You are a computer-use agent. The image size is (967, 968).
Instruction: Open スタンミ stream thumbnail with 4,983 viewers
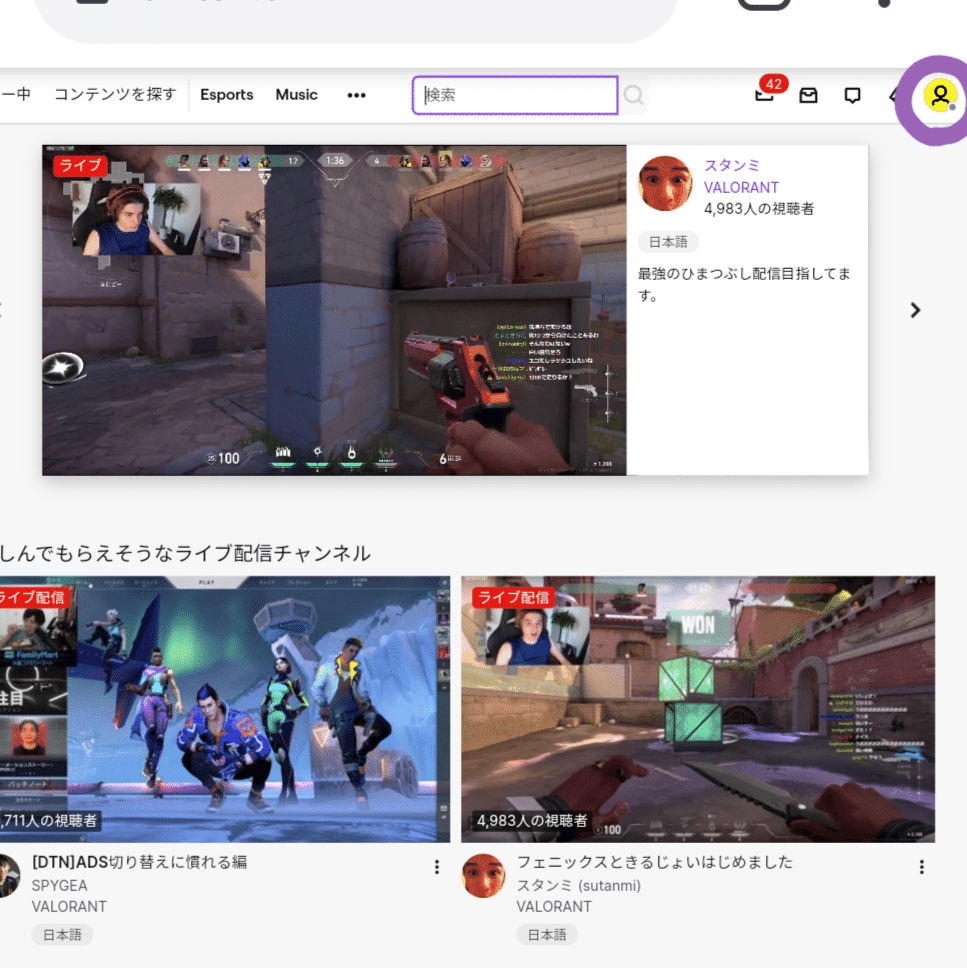point(698,709)
